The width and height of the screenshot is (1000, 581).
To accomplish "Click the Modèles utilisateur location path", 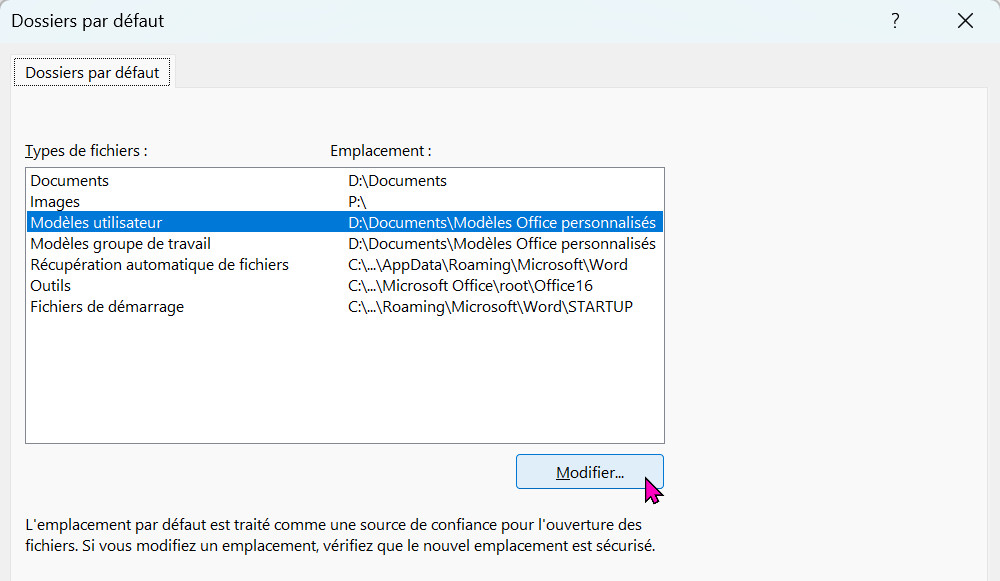I will 501,223.
